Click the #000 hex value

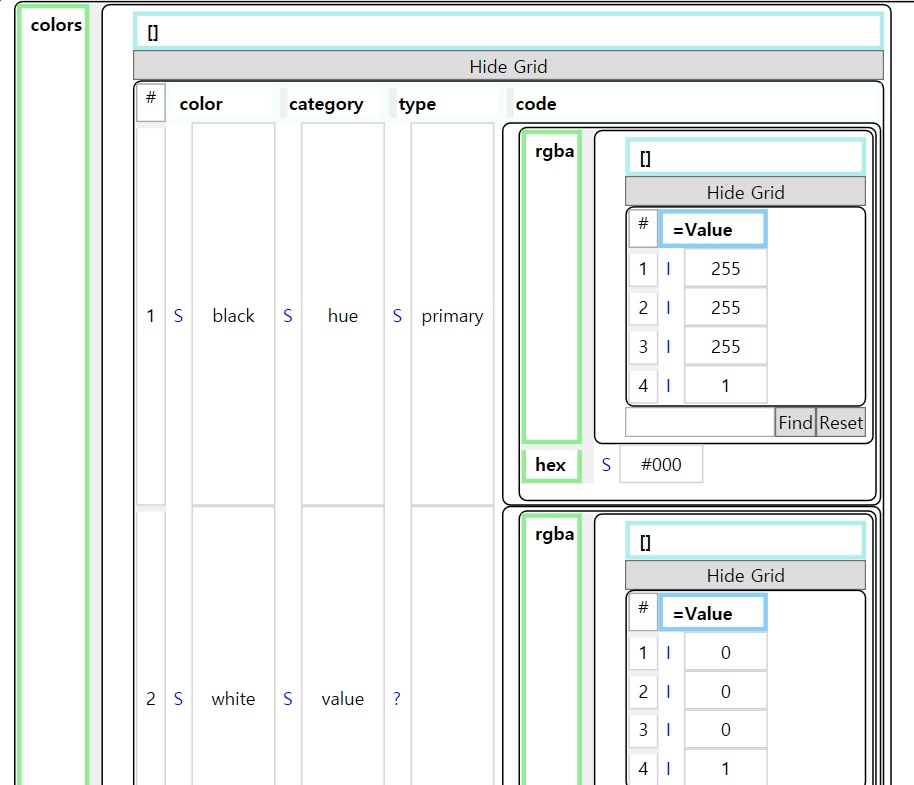(x=661, y=464)
